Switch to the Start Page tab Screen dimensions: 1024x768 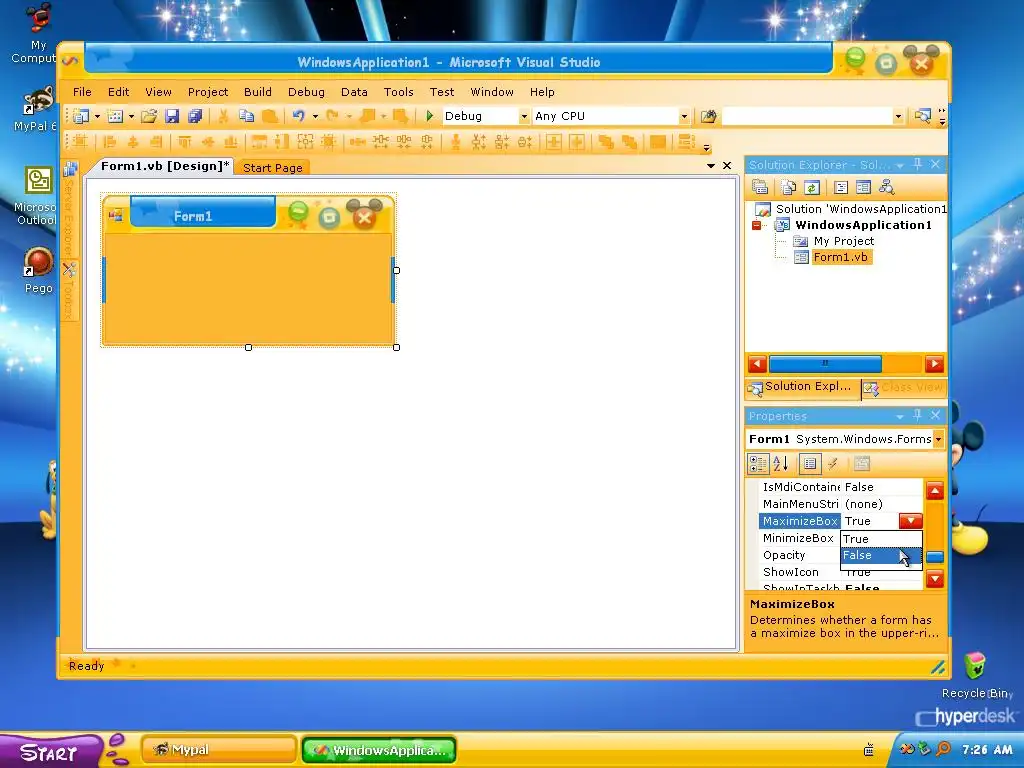[272, 168]
